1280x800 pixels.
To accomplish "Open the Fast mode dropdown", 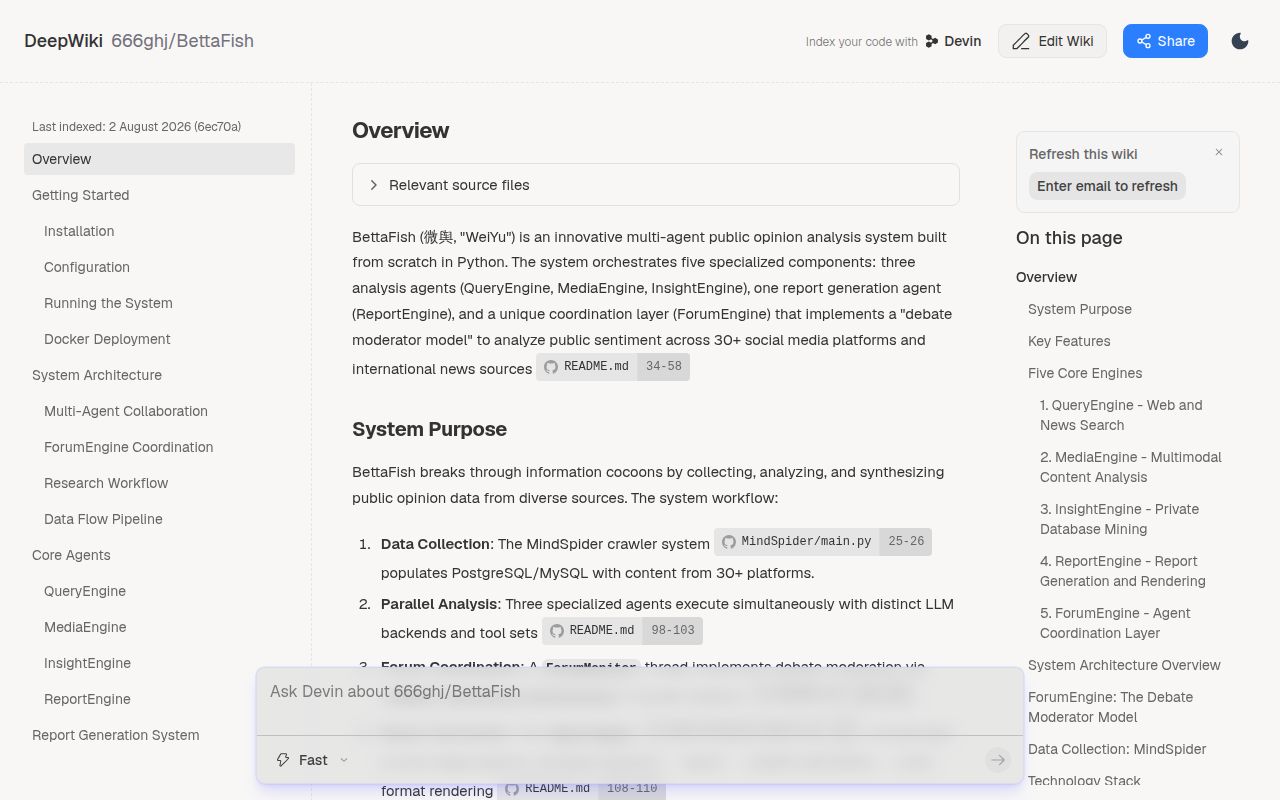I will 313,760.
